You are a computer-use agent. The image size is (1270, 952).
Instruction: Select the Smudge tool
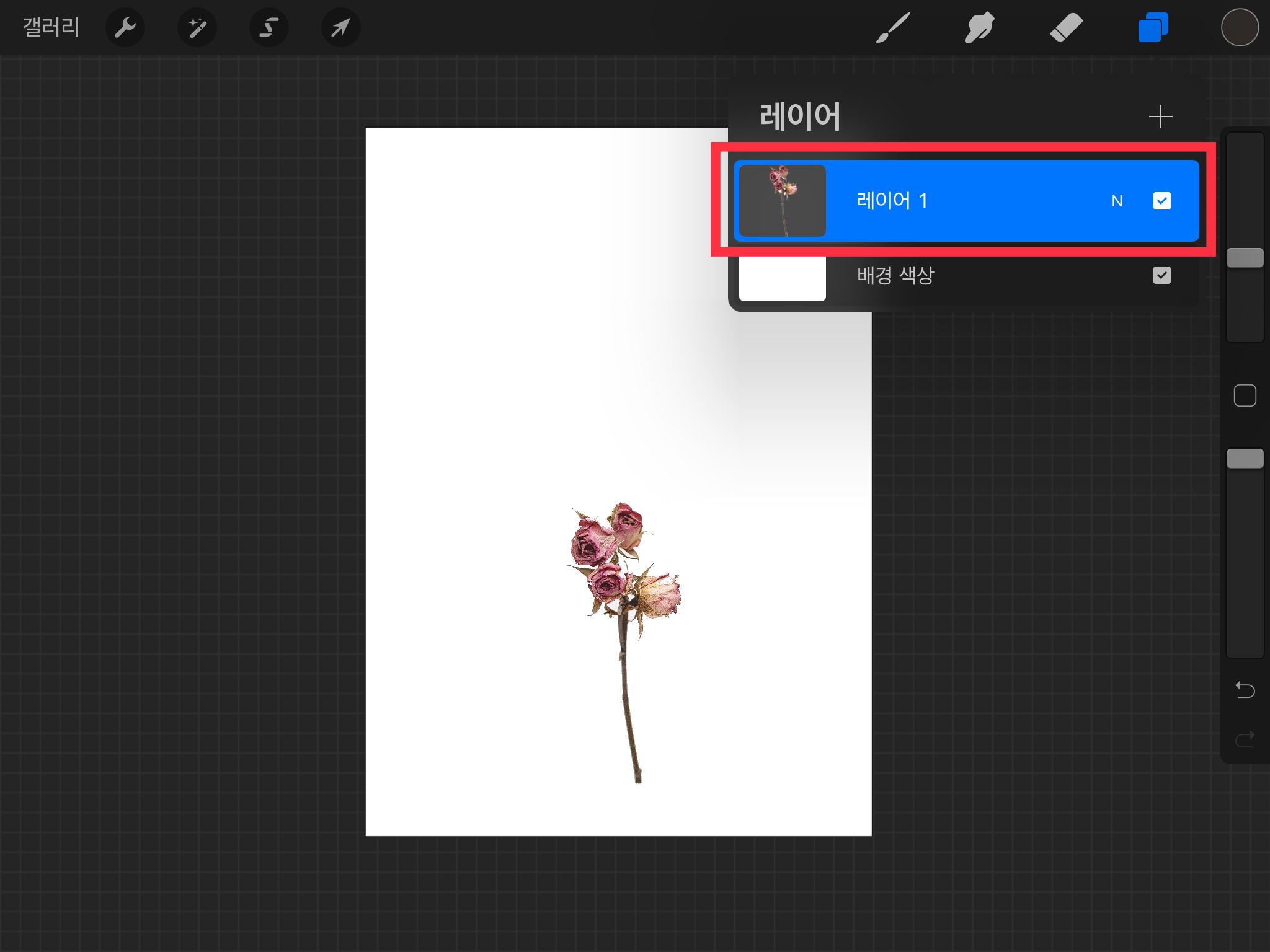tap(979, 27)
